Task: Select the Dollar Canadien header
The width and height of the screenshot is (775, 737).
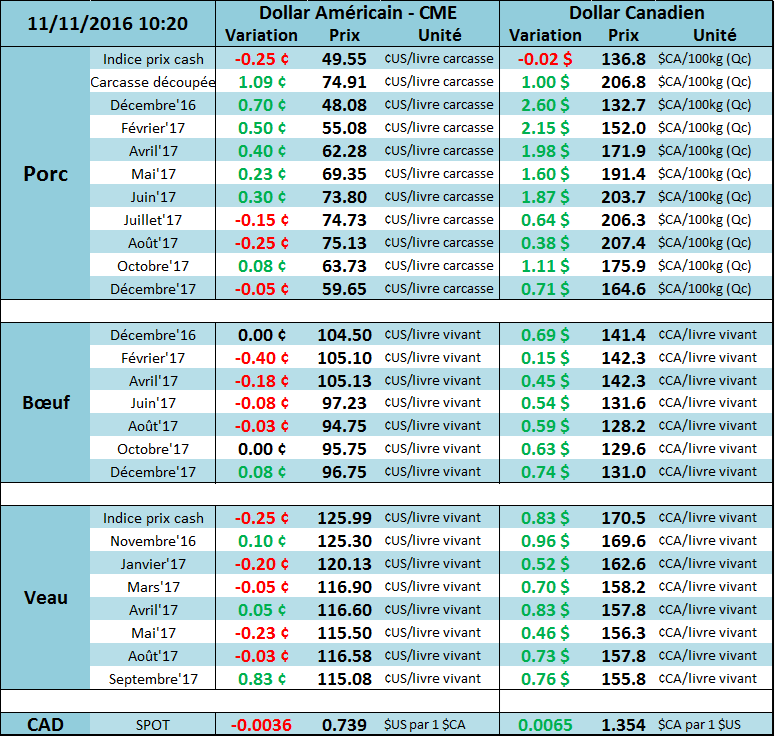Action: pos(636,13)
